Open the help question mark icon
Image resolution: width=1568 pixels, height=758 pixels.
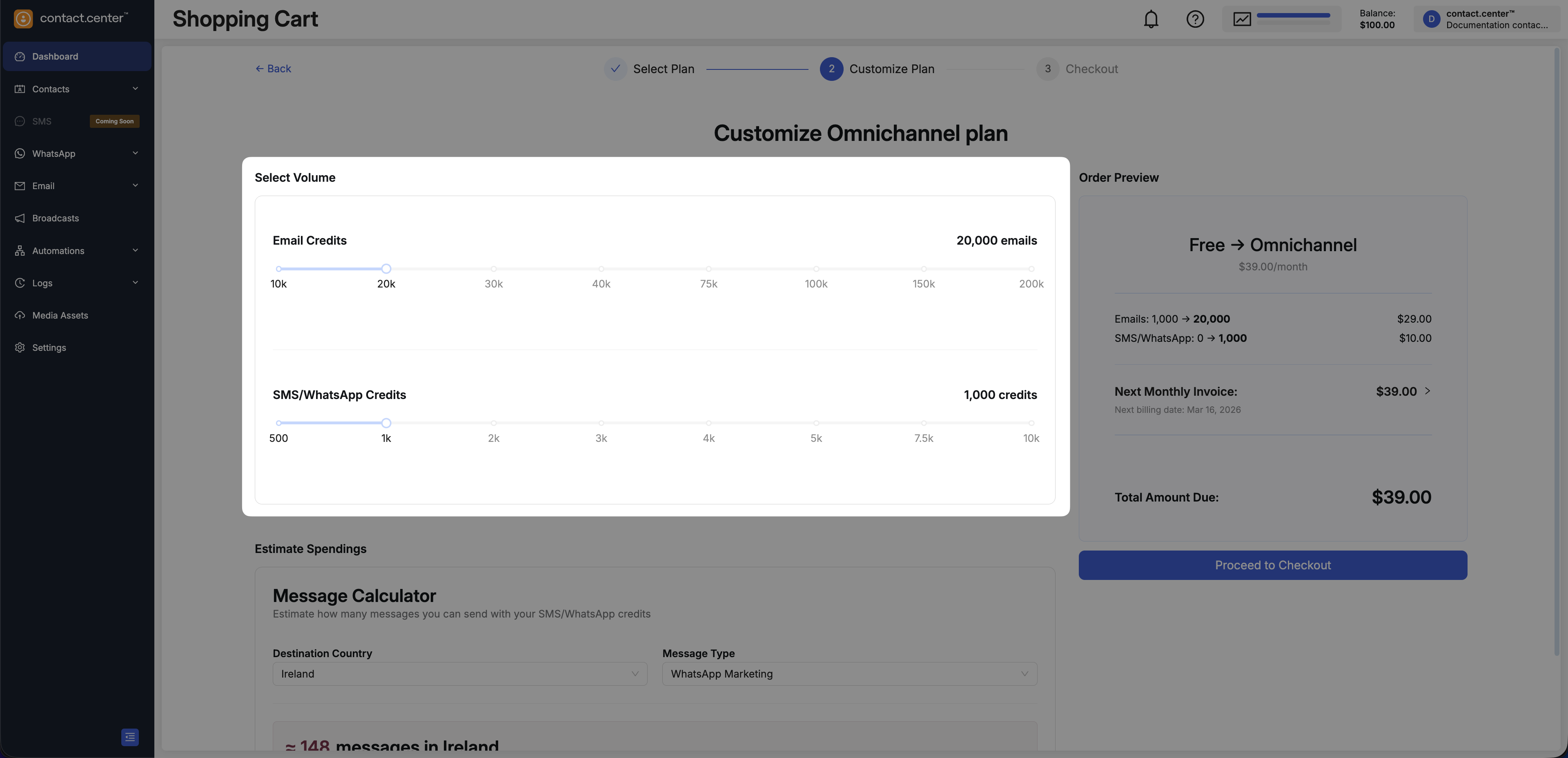(x=1195, y=20)
